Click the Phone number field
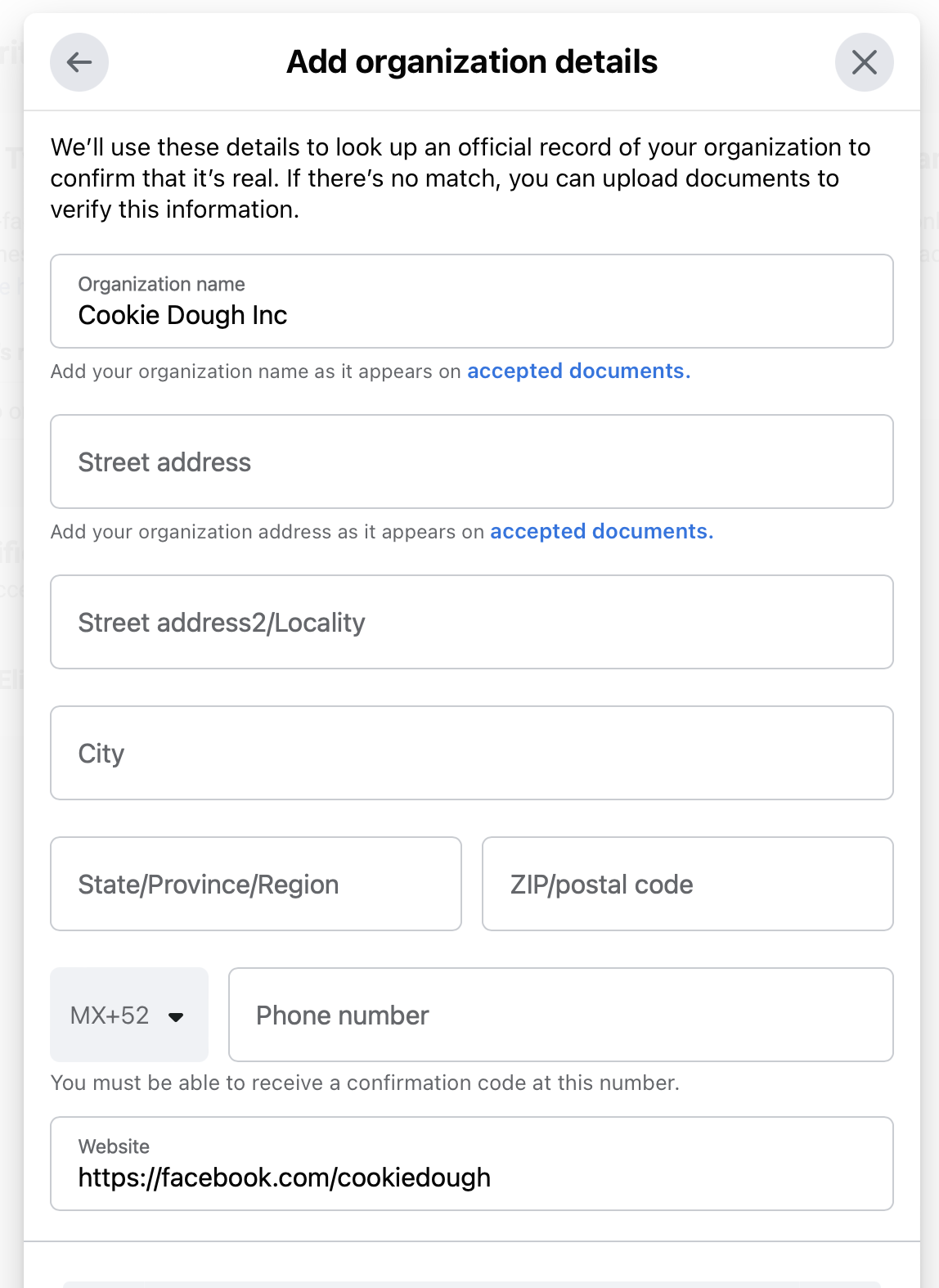The image size is (939, 1288). [560, 1016]
